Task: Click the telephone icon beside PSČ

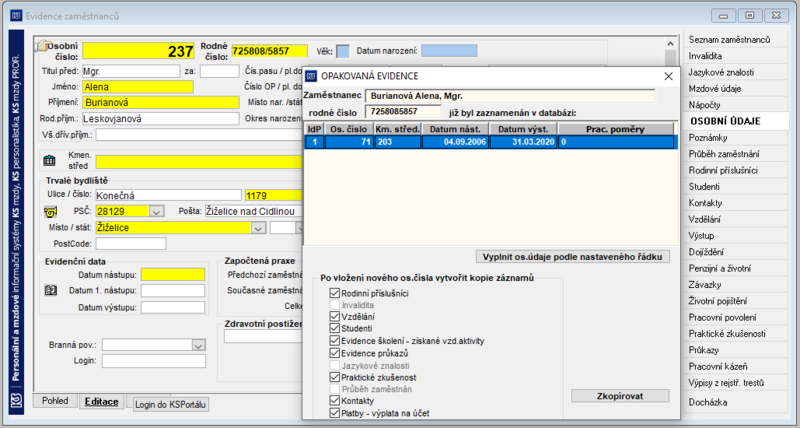Action: (51, 211)
